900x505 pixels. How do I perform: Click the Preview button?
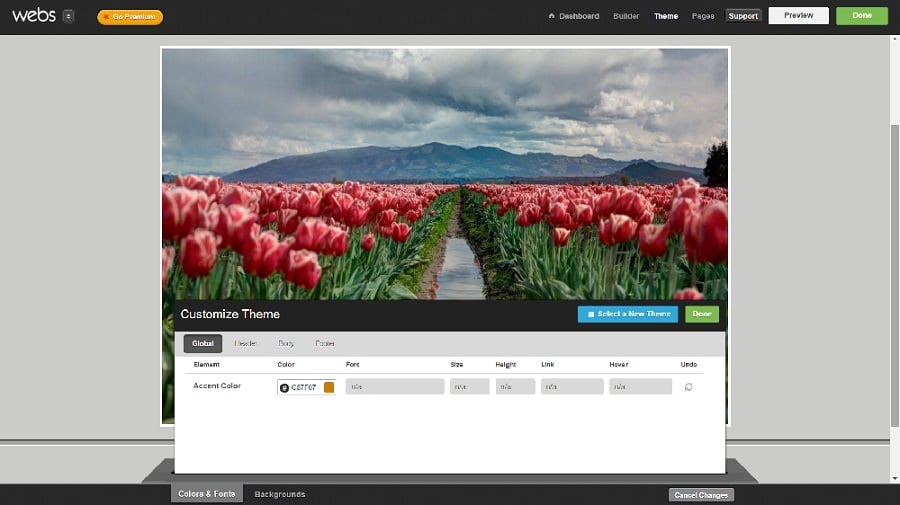[798, 15]
